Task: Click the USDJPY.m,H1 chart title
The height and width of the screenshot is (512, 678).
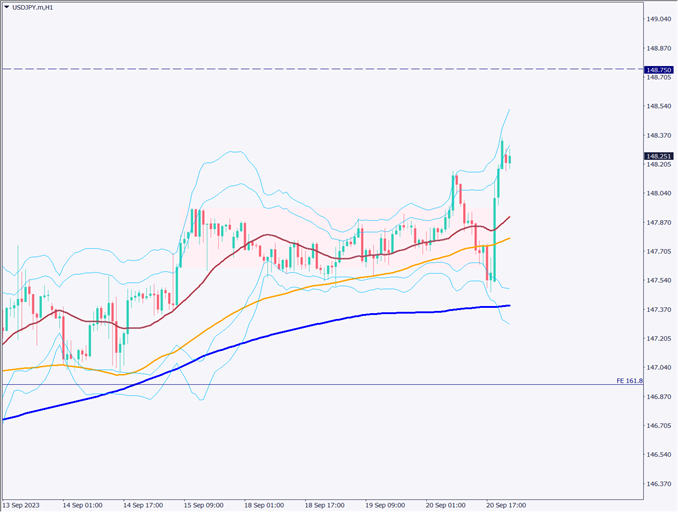Action: tap(35, 6)
